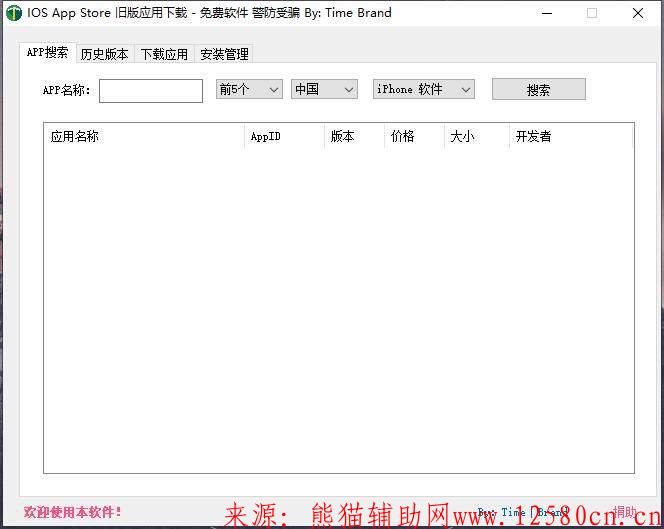664x529 pixels.
Task: Sort by 版本 column header
Action: (x=354, y=136)
